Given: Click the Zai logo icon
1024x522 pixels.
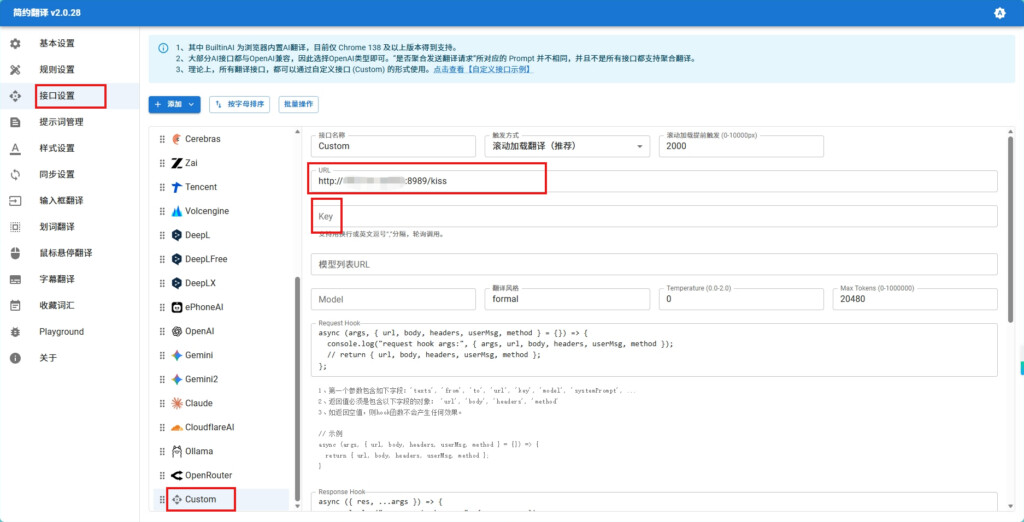Looking at the screenshot, I should [176, 163].
